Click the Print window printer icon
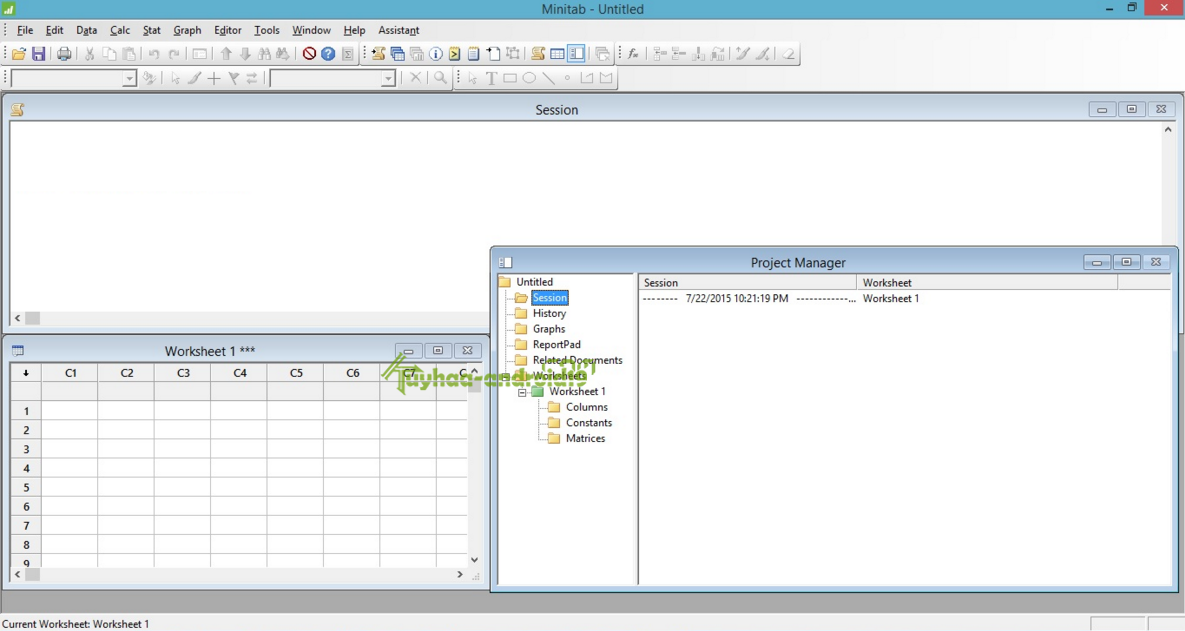This screenshot has height=631, width=1185. click(x=64, y=54)
